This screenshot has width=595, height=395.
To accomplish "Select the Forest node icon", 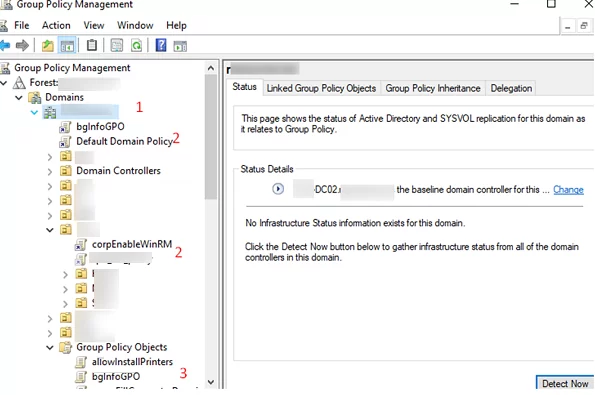I will tap(19, 82).
